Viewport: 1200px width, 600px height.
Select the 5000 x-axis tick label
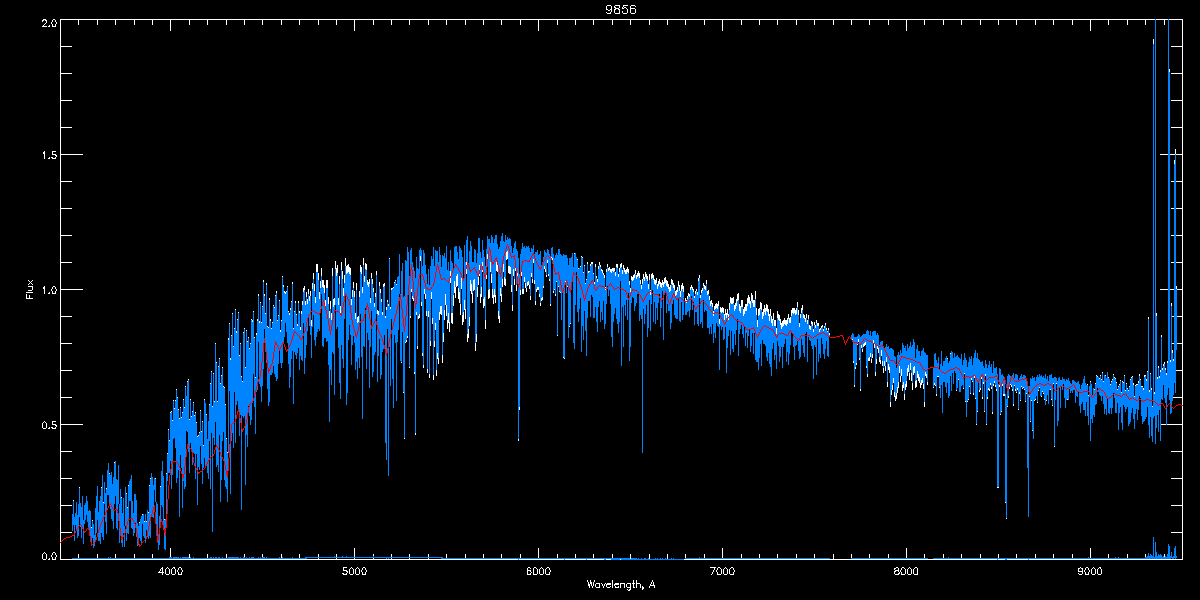tap(354, 572)
